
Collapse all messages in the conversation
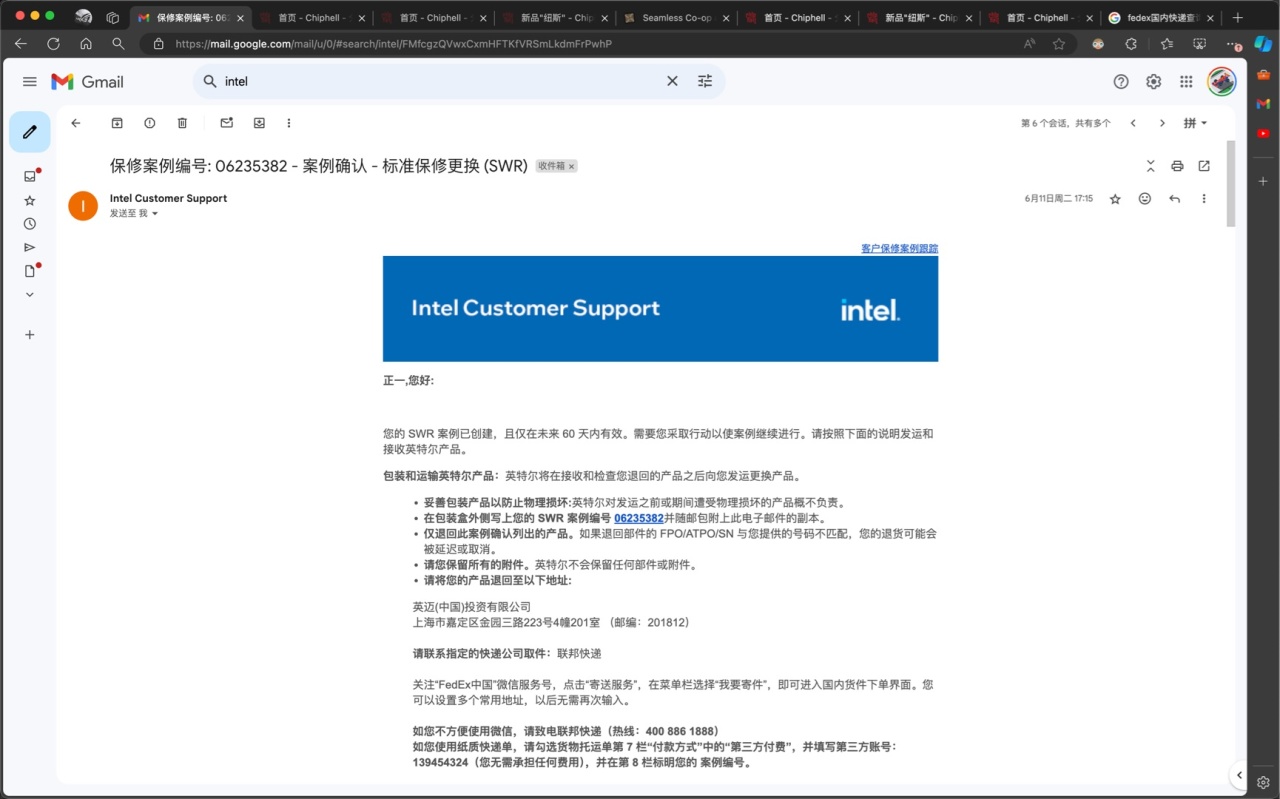click(1150, 166)
